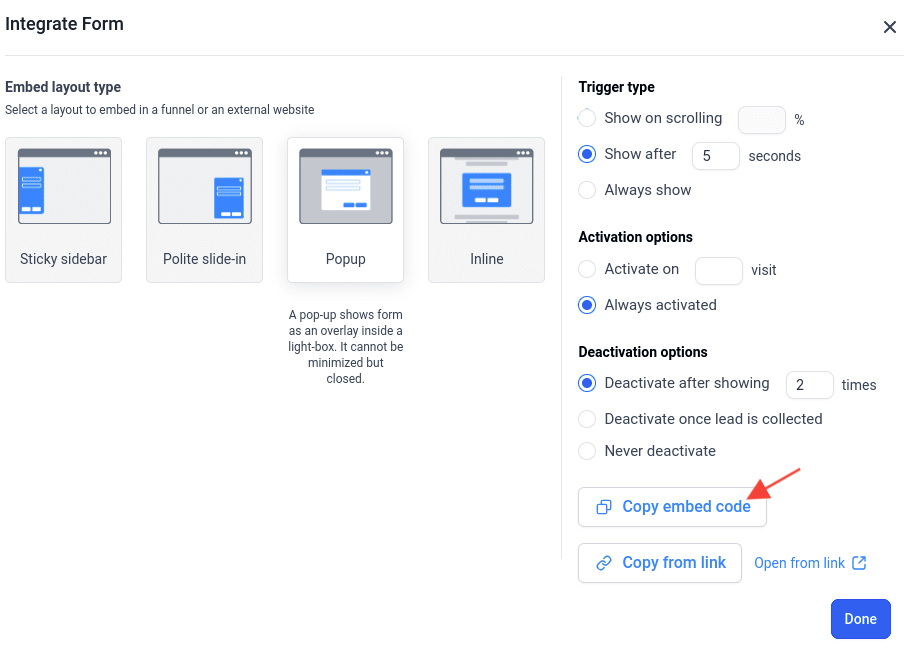Click the chain-link icon on Copy from link
Screen dimensions: 904x647
tap(604, 563)
